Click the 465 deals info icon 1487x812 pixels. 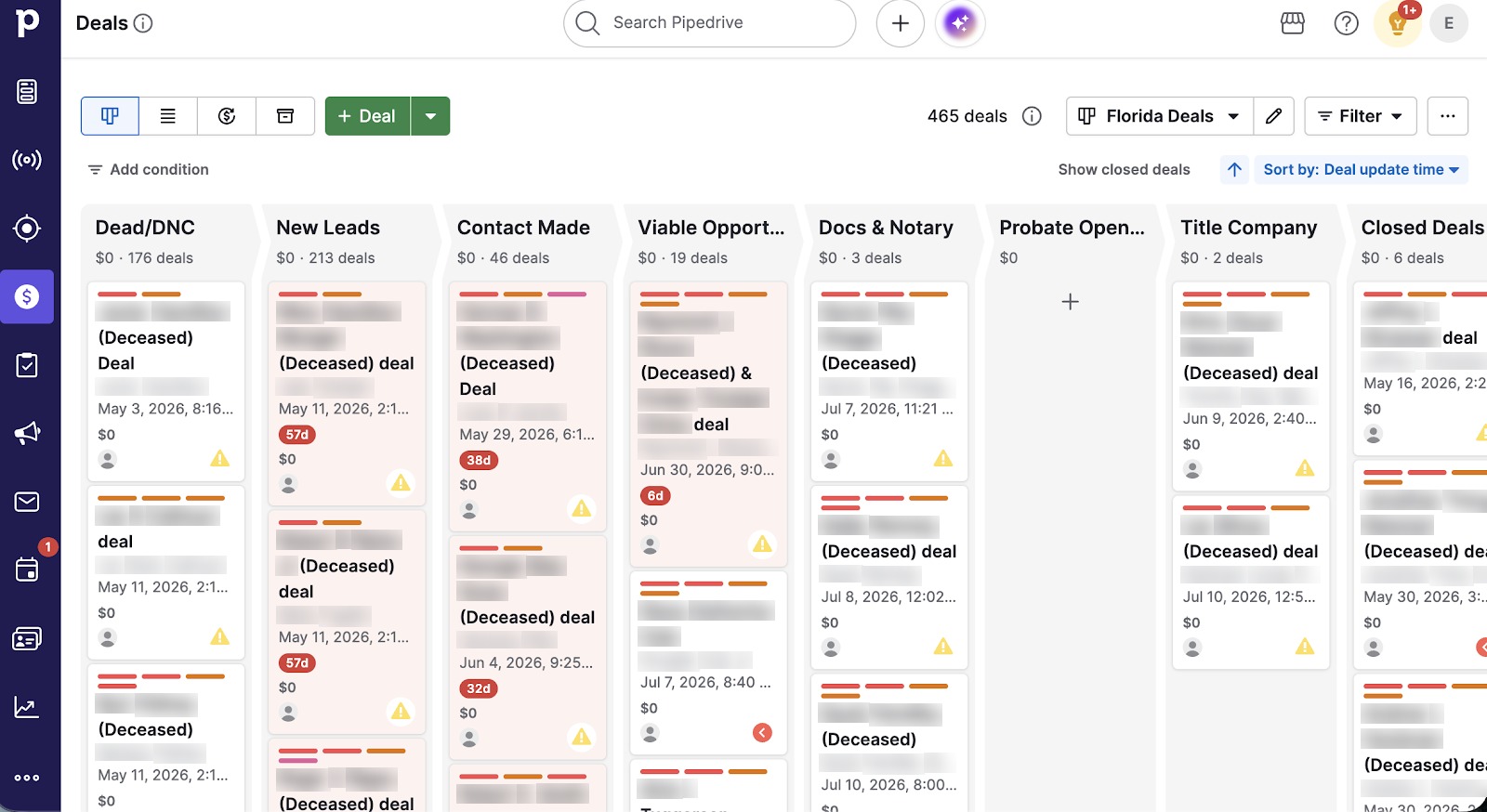(1032, 116)
